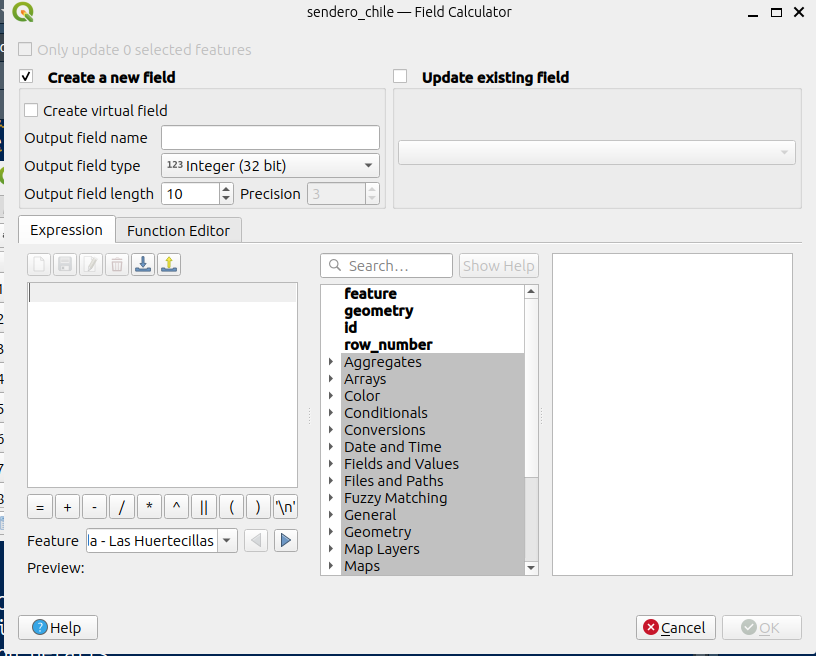Screen dimensions: 816x656
Task: Click the Output field name input
Action: click(270, 138)
